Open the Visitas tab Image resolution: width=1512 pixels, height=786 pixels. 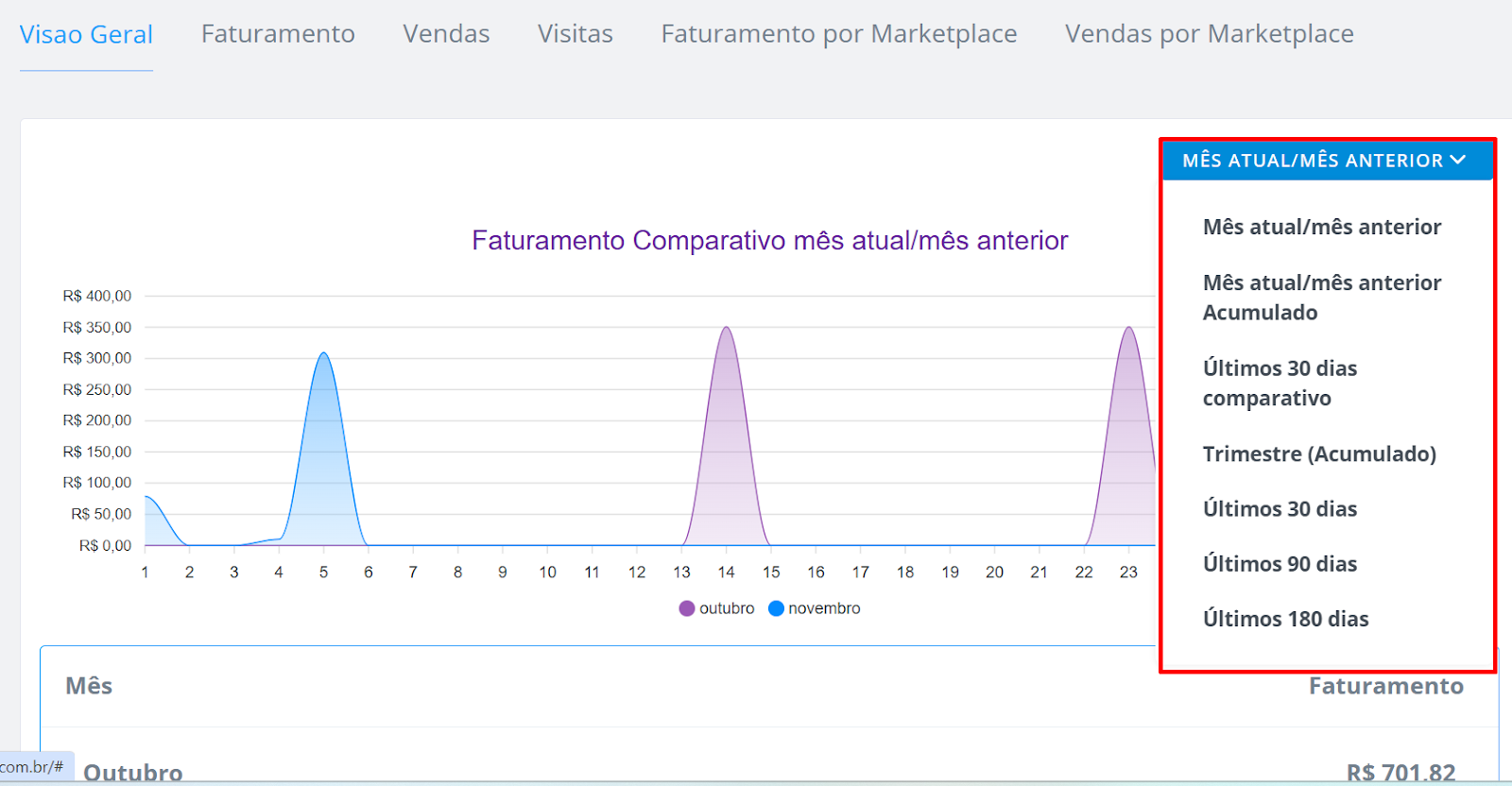click(576, 34)
